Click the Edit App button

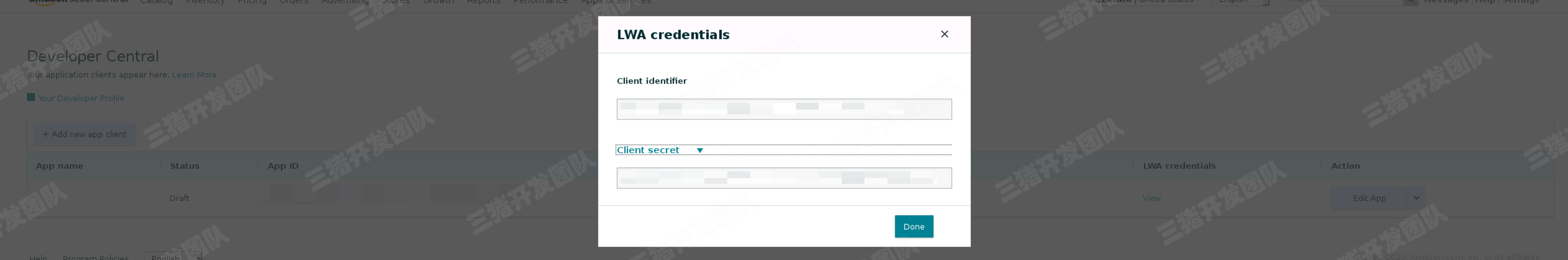1368,198
